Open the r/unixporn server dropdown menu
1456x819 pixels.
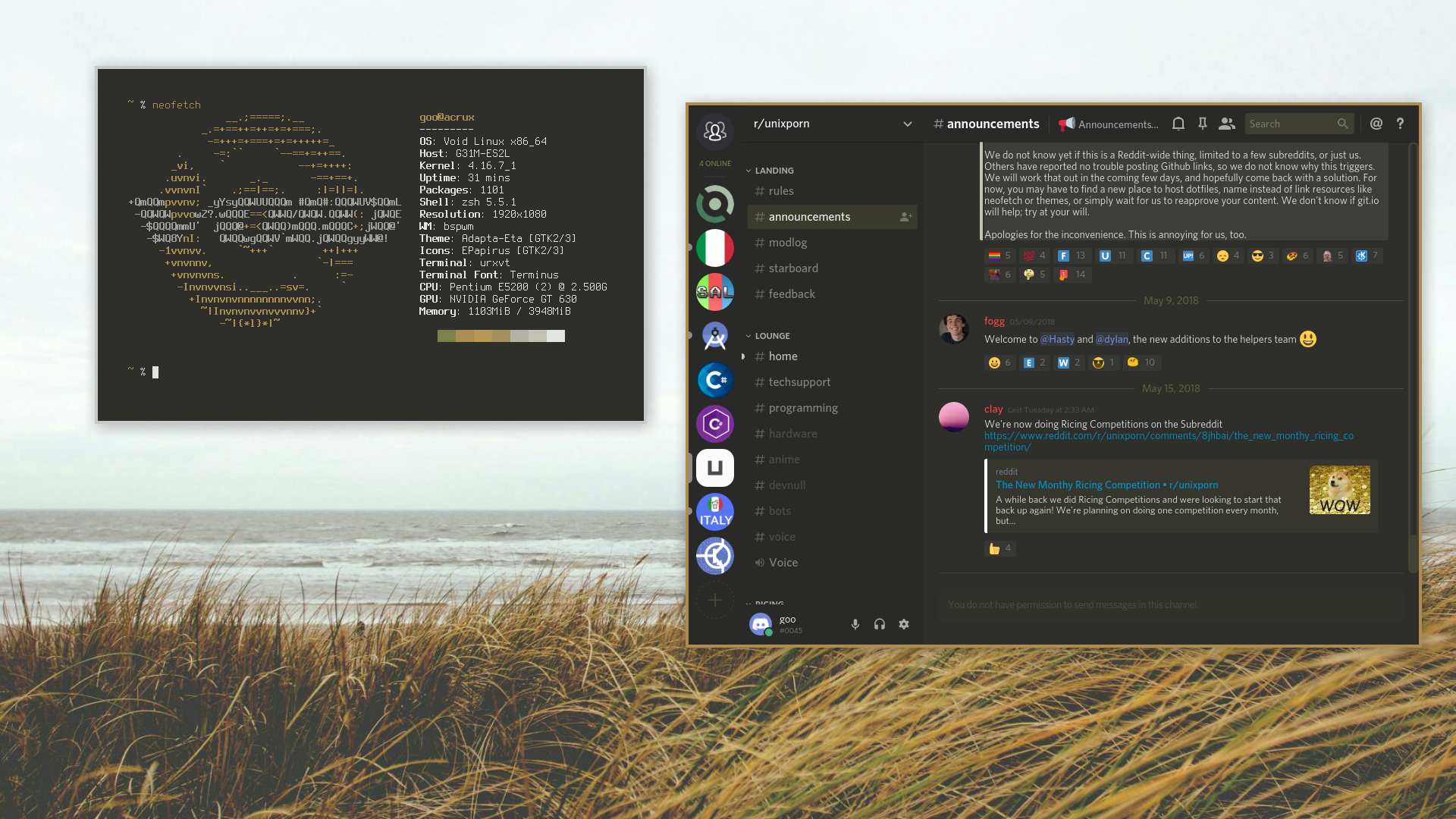coord(907,124)
